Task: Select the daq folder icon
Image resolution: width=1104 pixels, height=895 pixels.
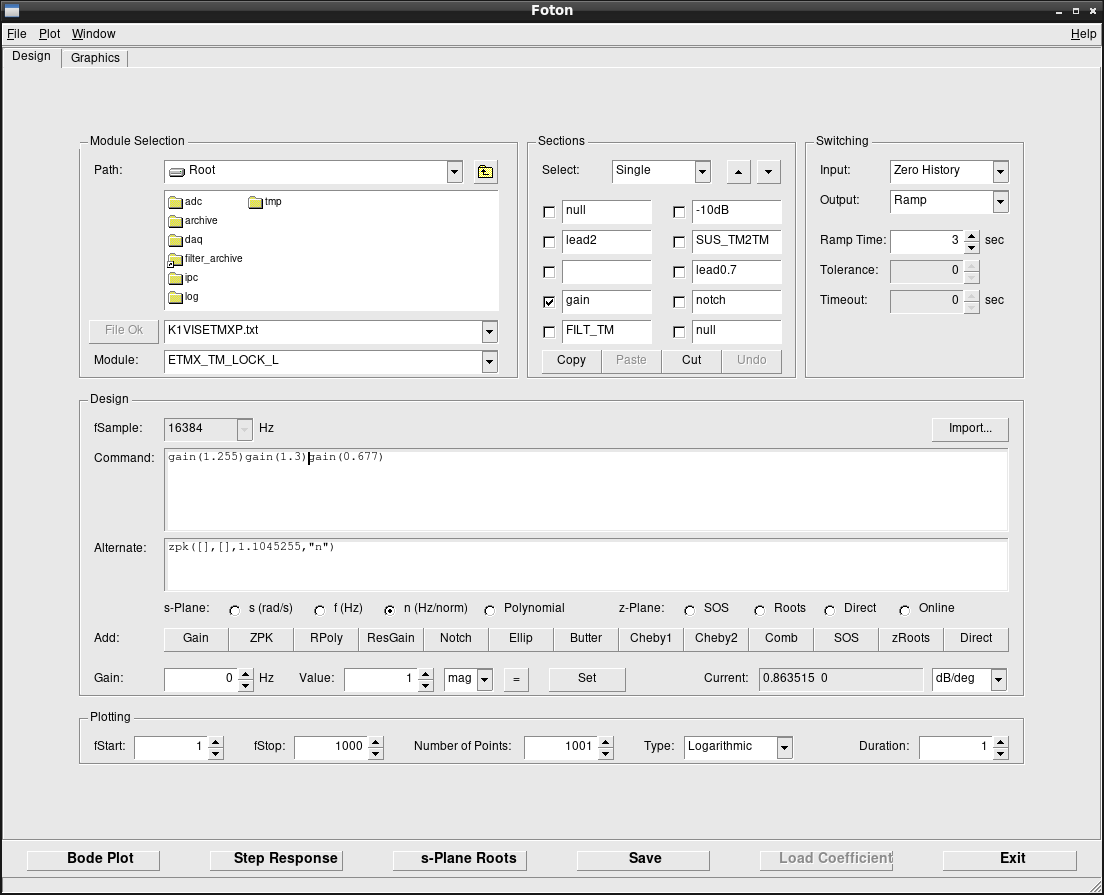Action: [x=175, y=240]
